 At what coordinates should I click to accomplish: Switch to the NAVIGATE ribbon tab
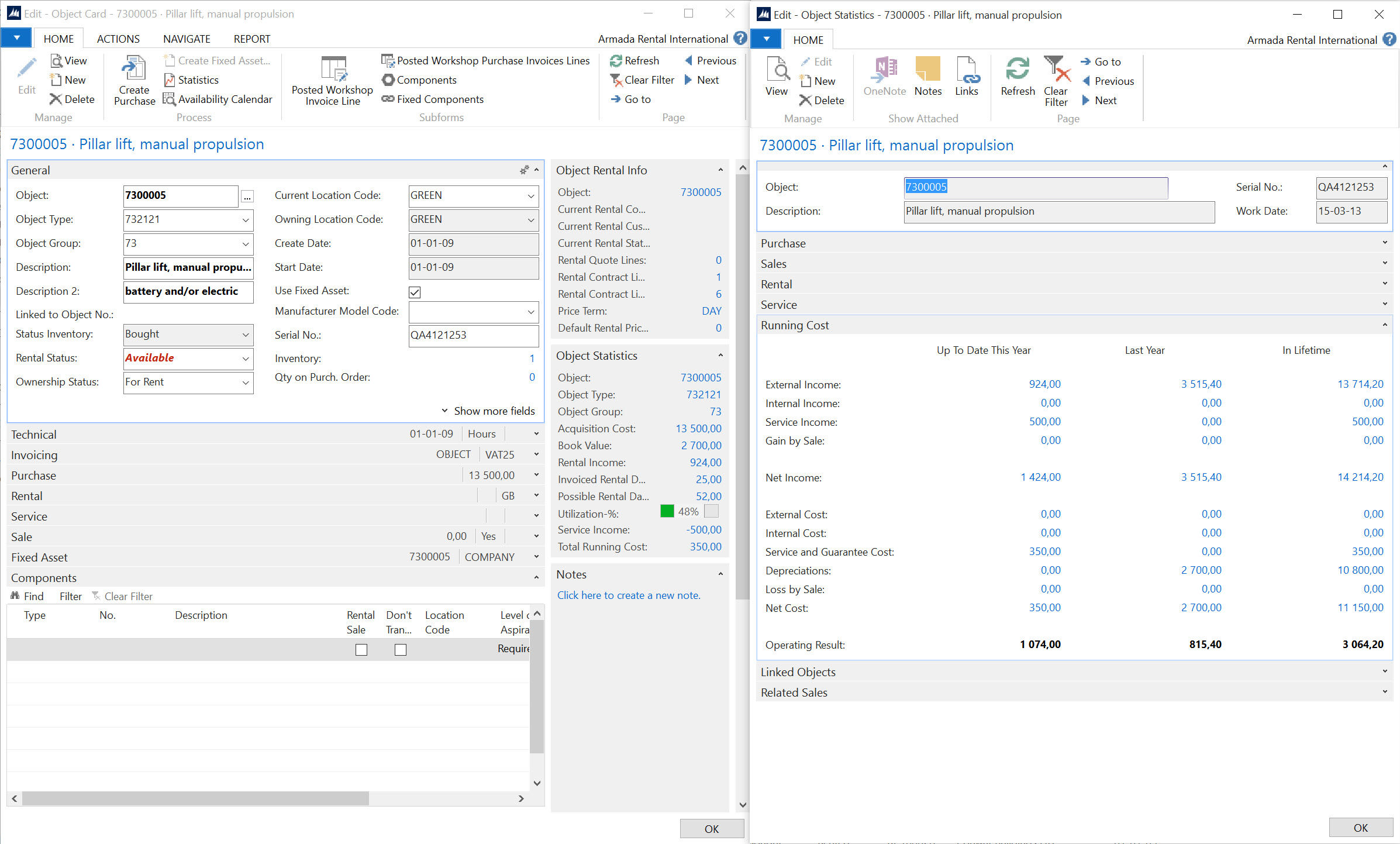click(x=187, y=39)
